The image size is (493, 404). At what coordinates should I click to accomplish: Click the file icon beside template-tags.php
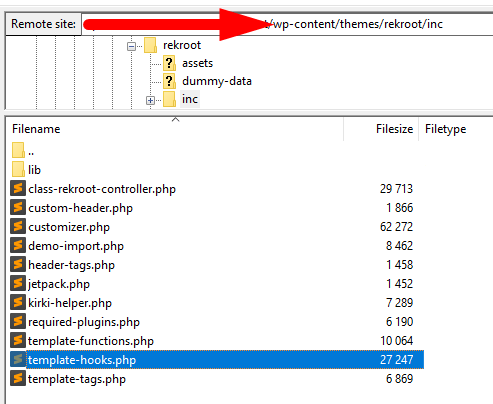[x=18, y=378]
